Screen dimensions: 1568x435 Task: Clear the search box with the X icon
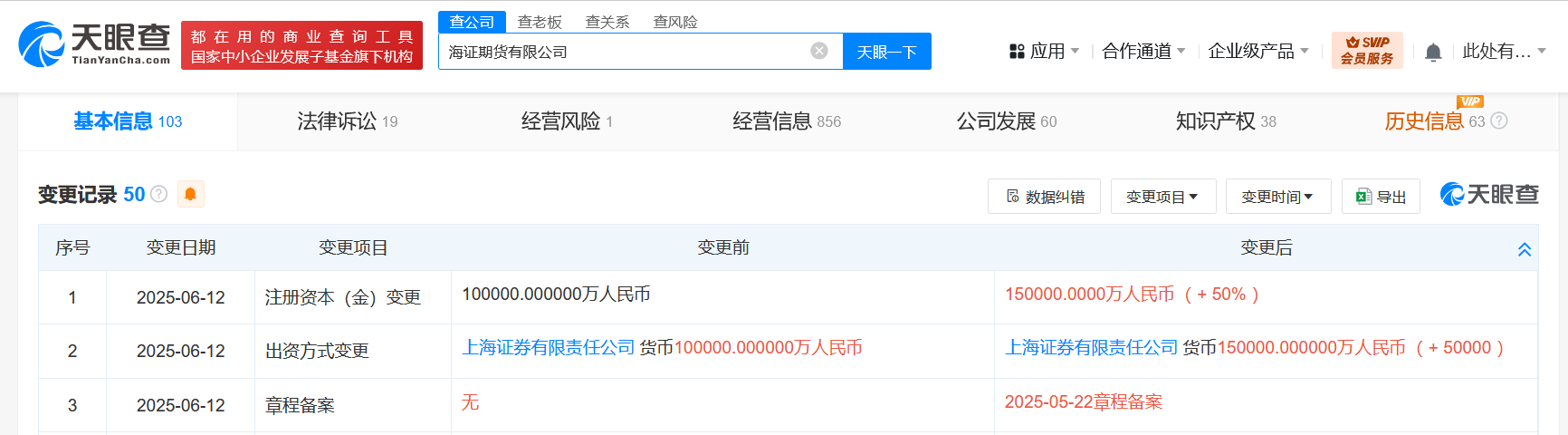[x=819, y=51]
